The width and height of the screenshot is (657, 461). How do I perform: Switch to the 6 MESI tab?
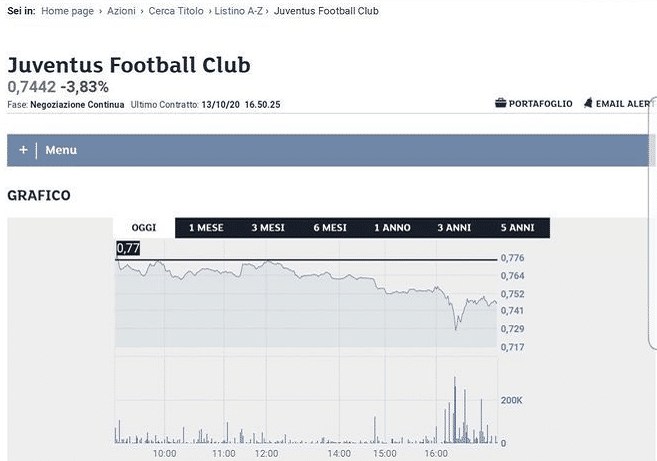tap(330, 228)
